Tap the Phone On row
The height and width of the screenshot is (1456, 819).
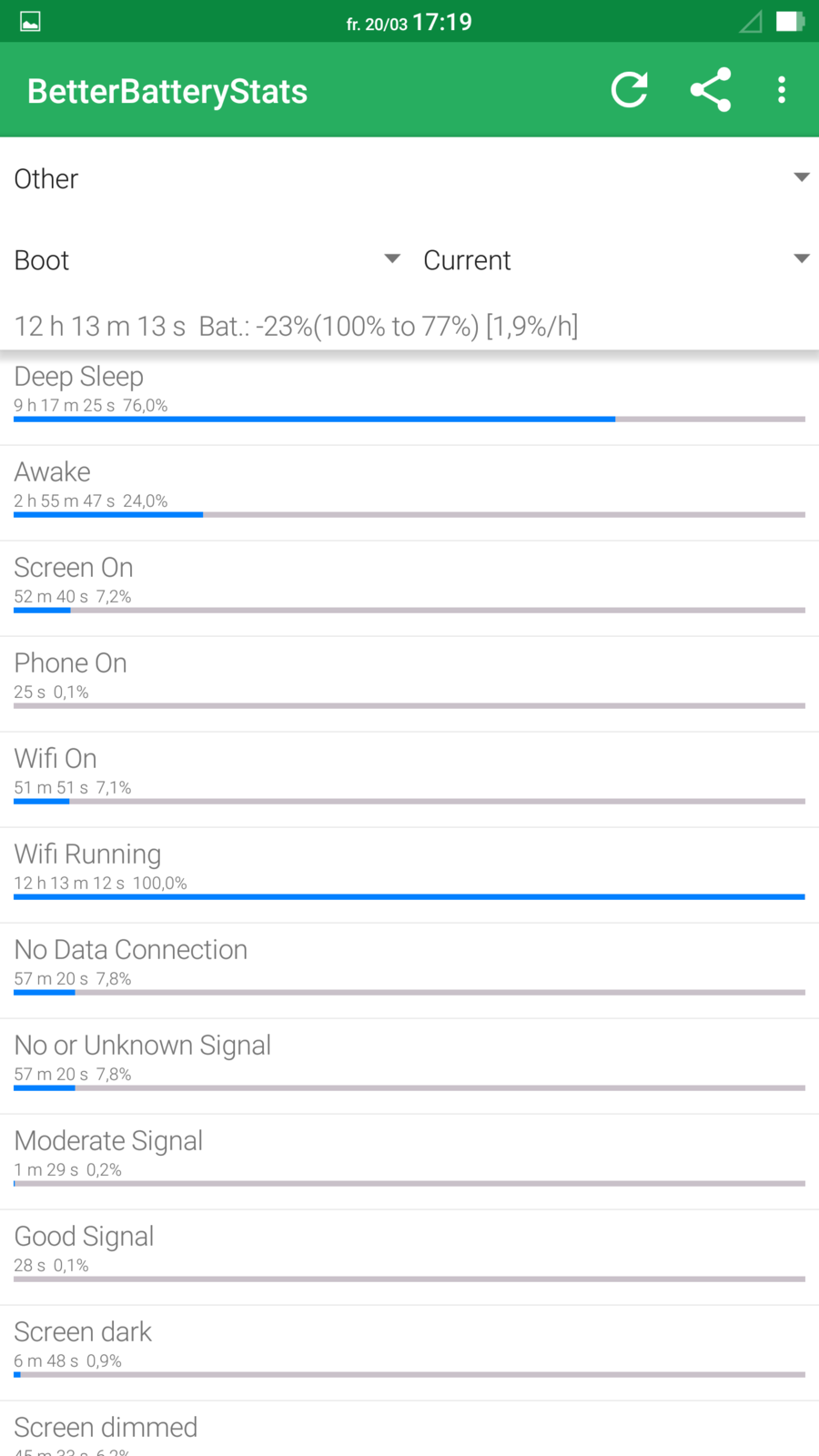pyautogui.click(x=409, y=679)
